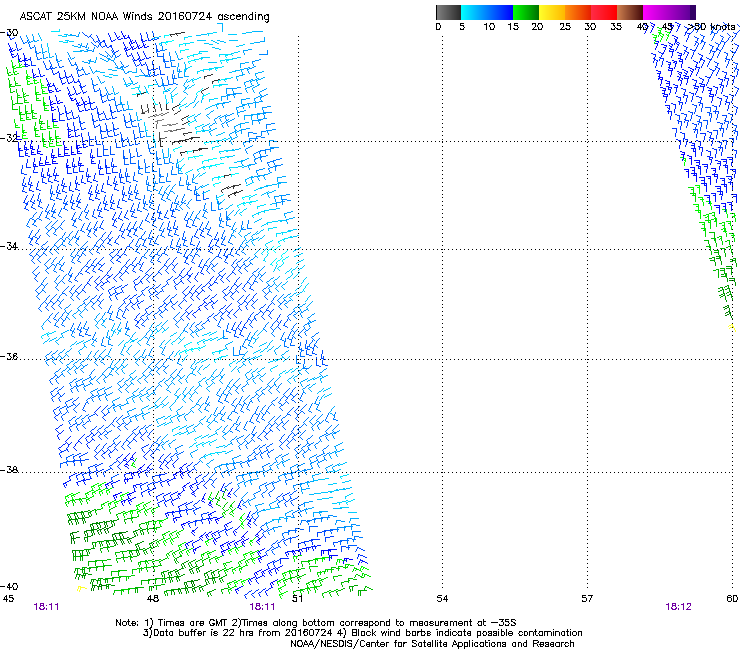Click the '60' longitude axis label
Viewport: 740px width, 650px height.
[732, 599]
